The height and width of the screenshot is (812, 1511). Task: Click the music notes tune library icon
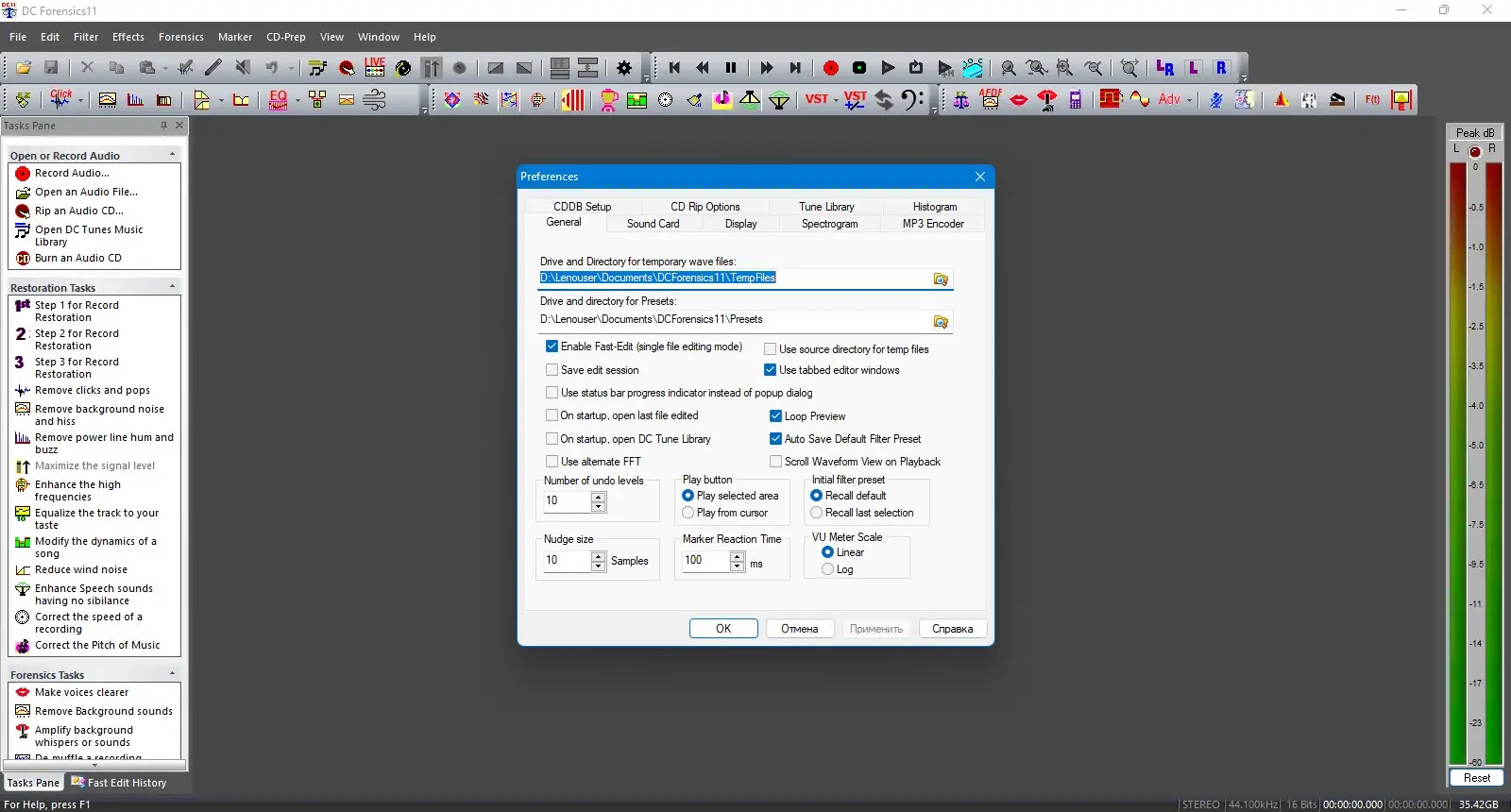tap(317, 68)
